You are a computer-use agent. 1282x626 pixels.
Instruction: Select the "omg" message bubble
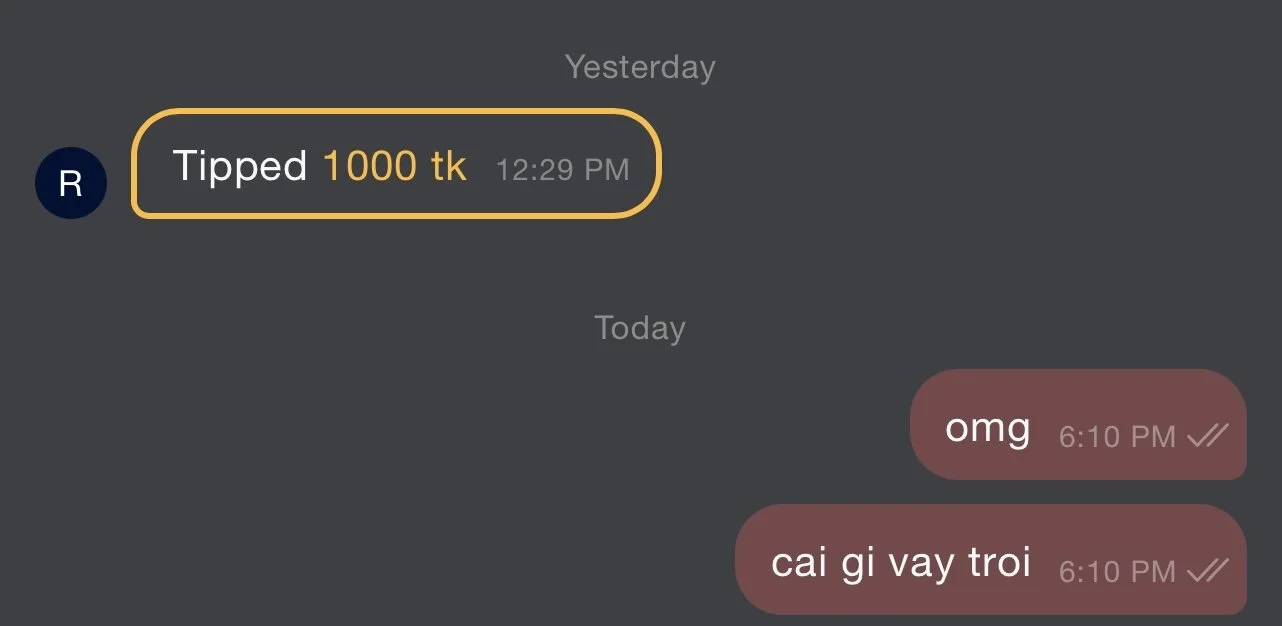tap(1078, 424)
